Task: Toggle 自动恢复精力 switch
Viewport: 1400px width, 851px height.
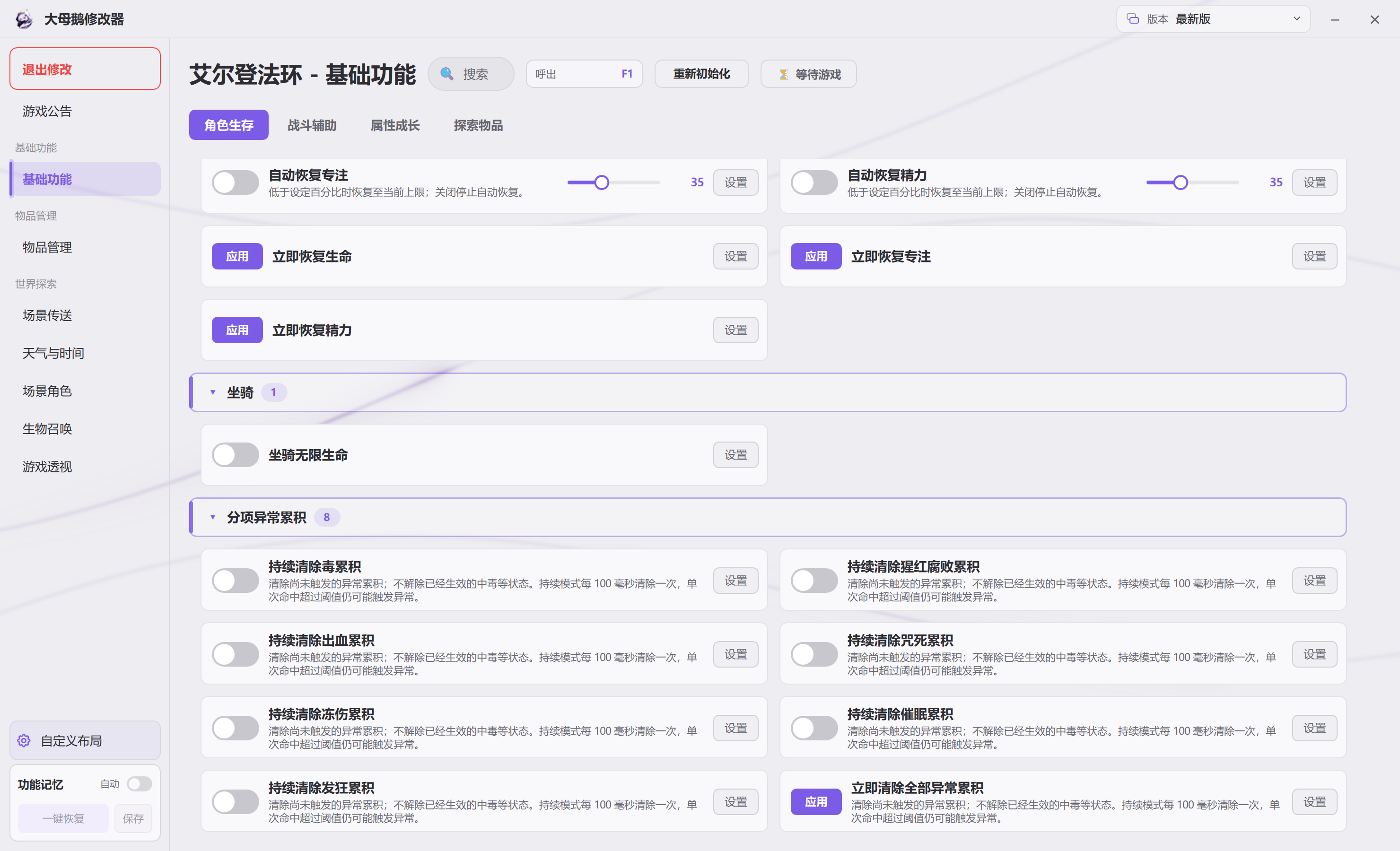Action: [814, 182]
